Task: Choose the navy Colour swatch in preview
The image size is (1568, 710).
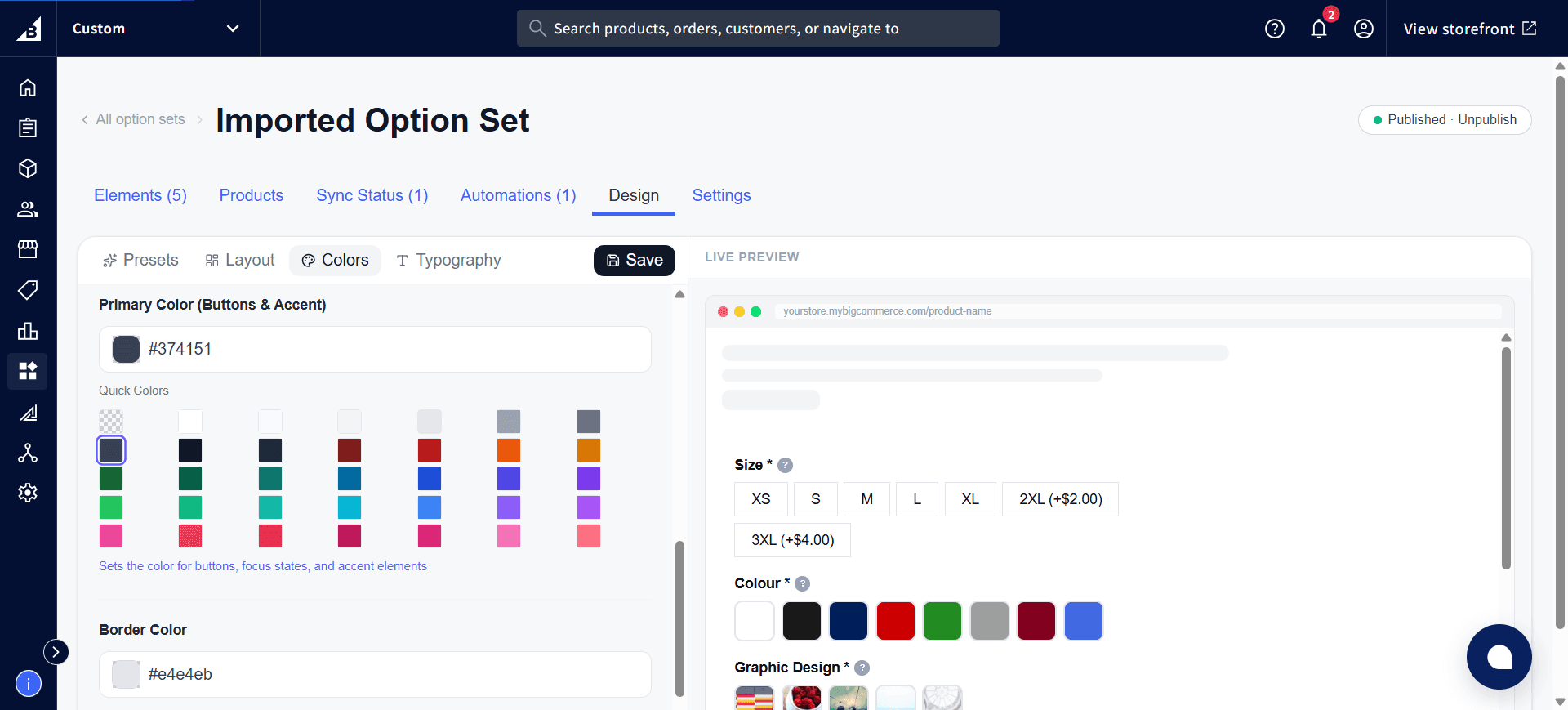Action: (849, 621)
